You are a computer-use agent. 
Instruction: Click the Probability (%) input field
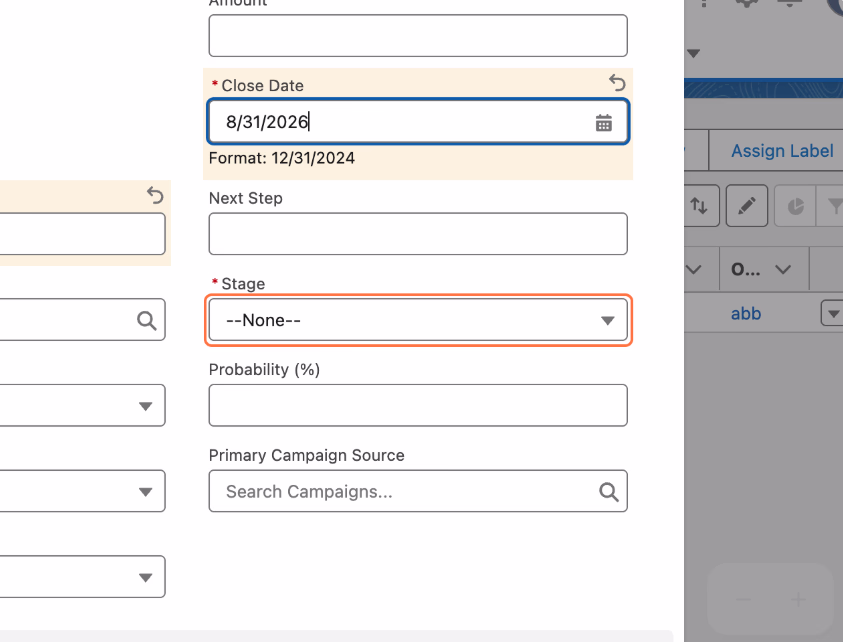[418, 405]
